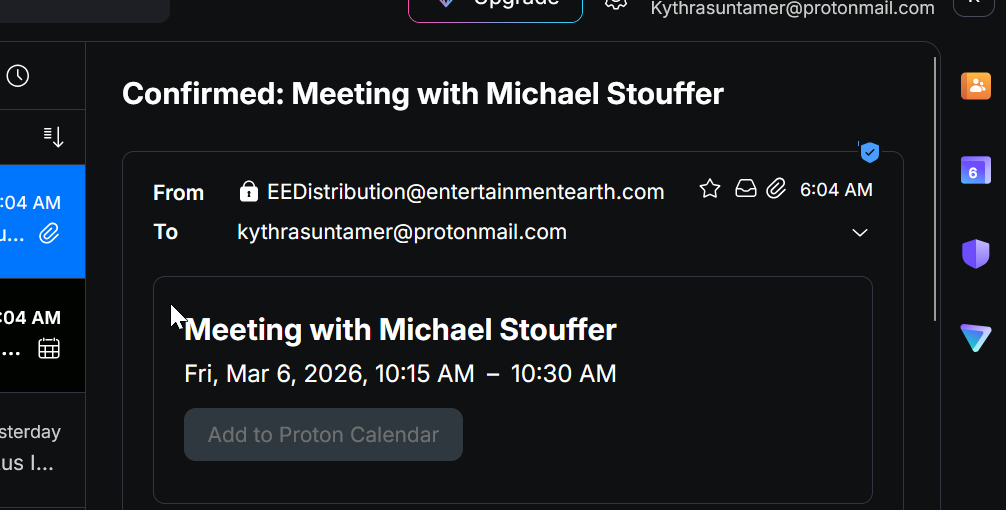Click the EEDistribution sender address
The image size is (1006, 510).
[465, 192]
